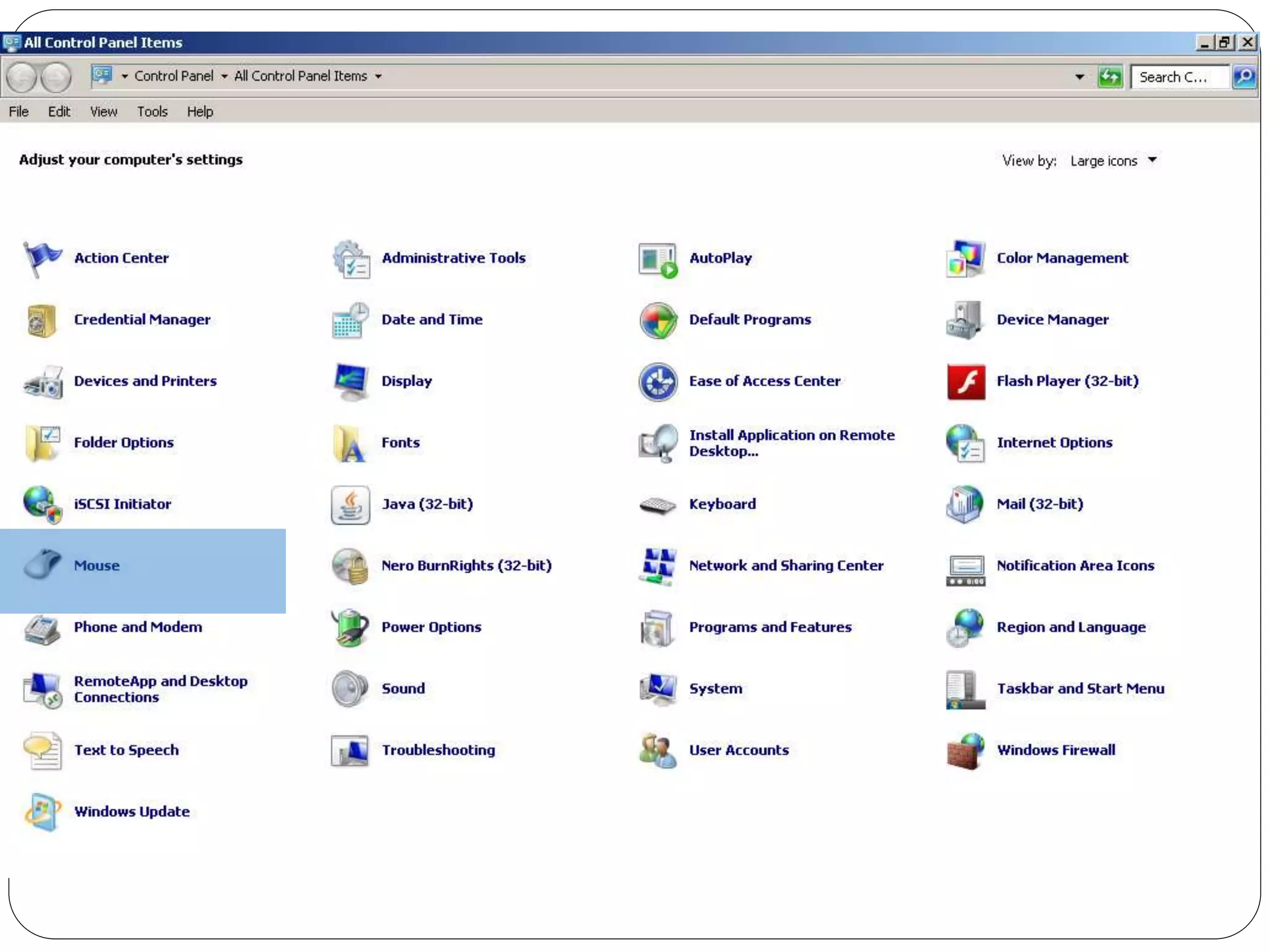Click the Sound speaker icon
Screen dimensions: 1270x952
[x=350, y=689]
